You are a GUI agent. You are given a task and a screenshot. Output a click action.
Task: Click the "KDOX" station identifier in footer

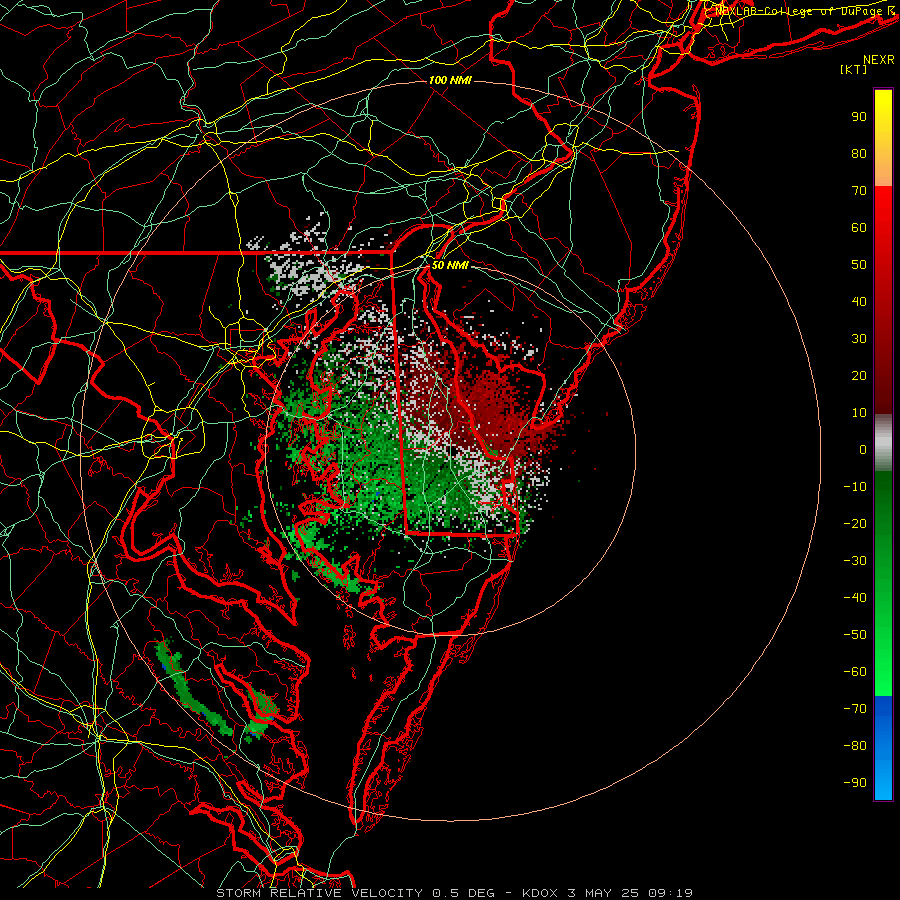540,893
